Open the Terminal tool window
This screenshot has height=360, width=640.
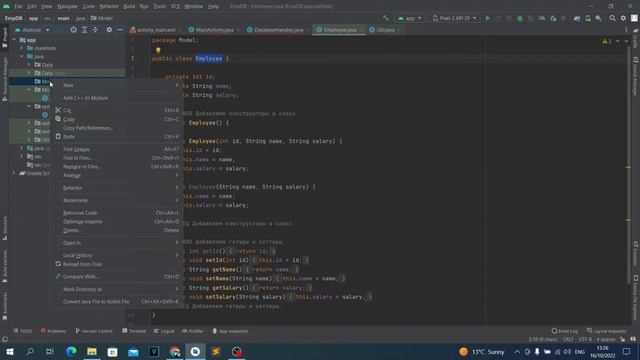[134, 331]
